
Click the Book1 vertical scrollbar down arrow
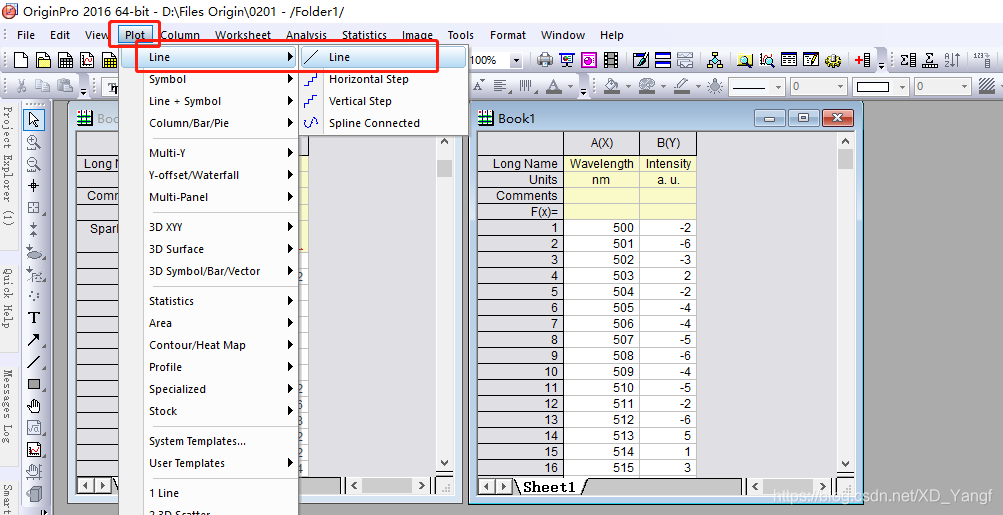pyautogui.click(x=845, y=464)
